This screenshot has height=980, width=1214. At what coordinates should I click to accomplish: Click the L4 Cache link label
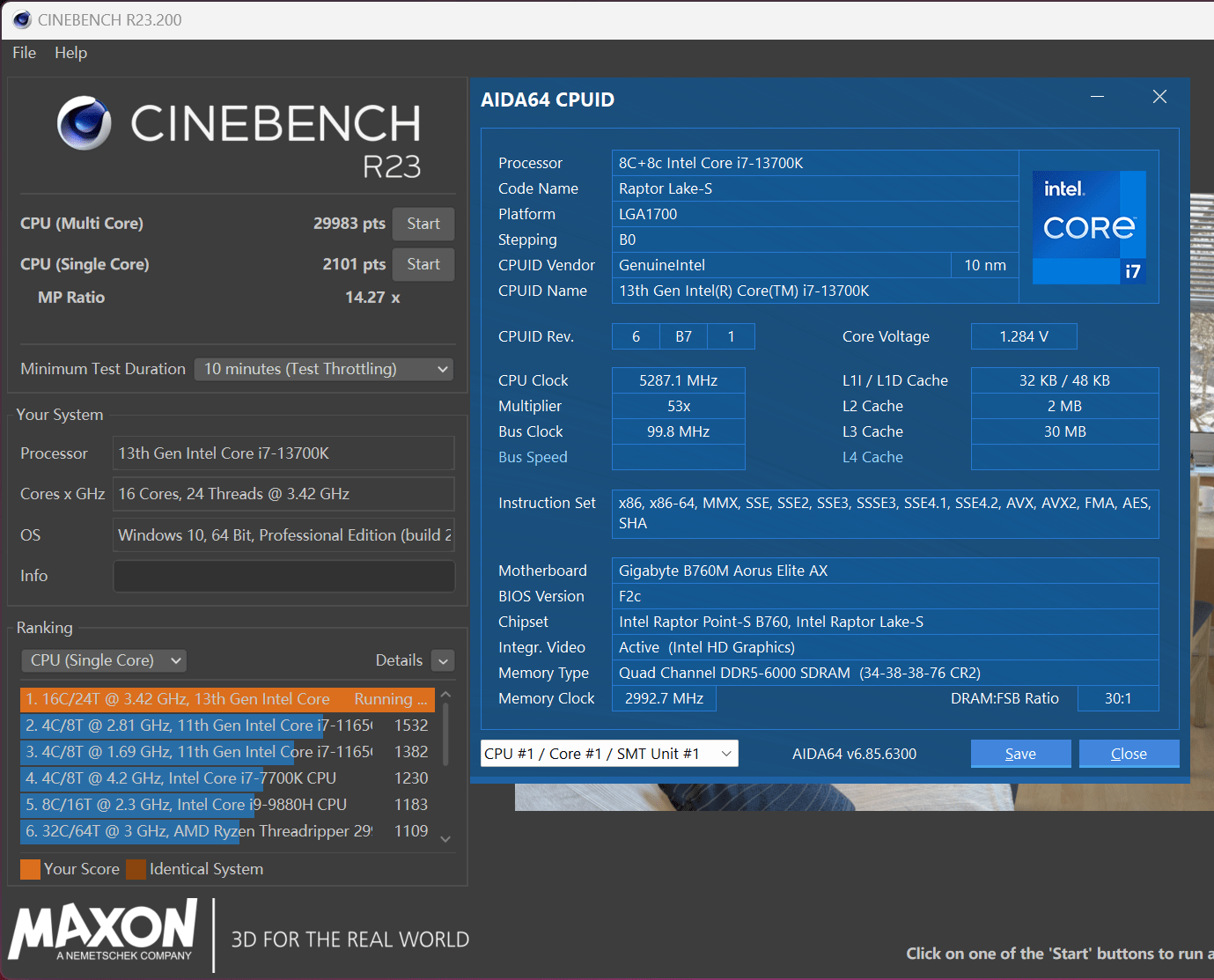[x=872, y=457]
